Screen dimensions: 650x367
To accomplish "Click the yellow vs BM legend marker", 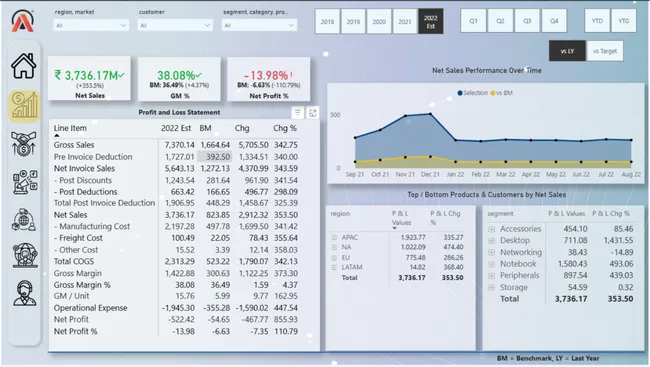I will coord(492,93).
